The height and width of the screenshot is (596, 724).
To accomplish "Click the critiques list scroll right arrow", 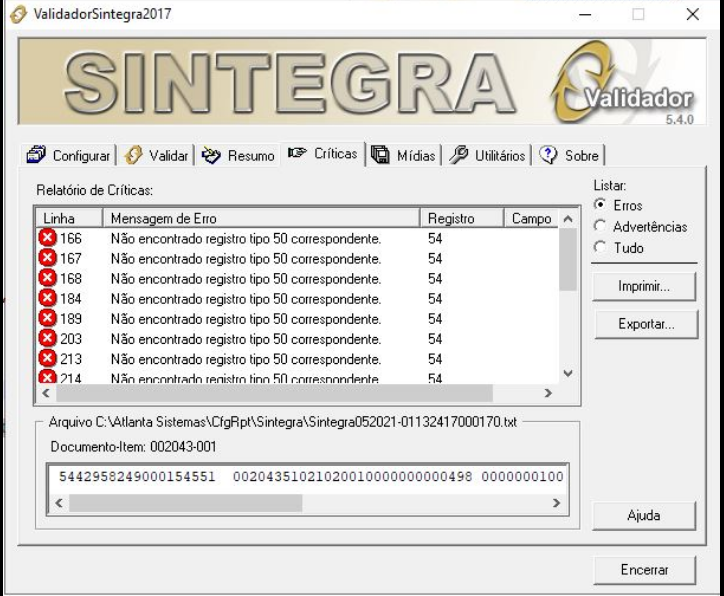I will tap(548, 393).
